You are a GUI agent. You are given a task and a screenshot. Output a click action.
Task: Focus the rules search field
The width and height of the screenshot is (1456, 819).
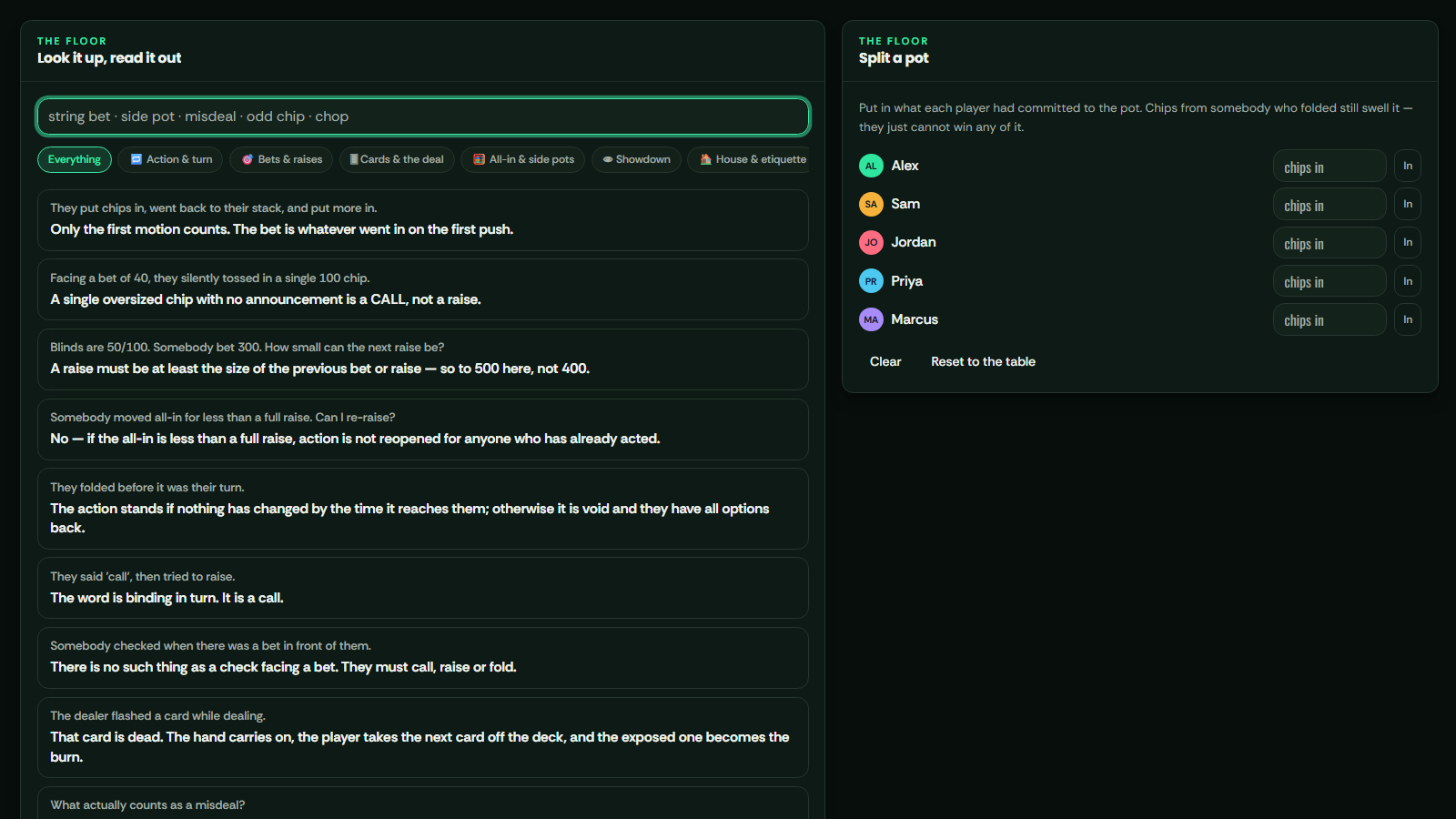pyautogui.click(x=423, y=116)
